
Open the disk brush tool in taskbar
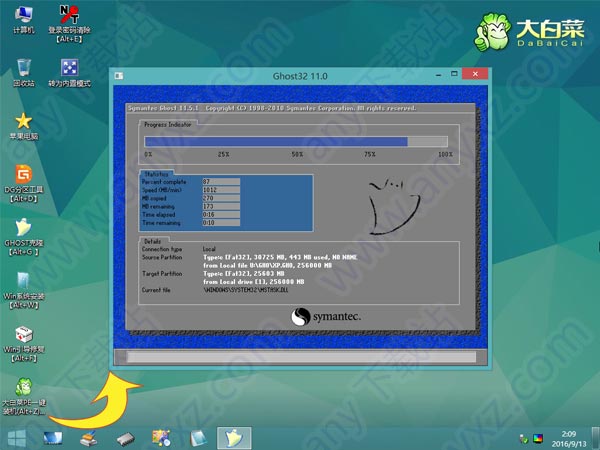(x=89, y=439)
